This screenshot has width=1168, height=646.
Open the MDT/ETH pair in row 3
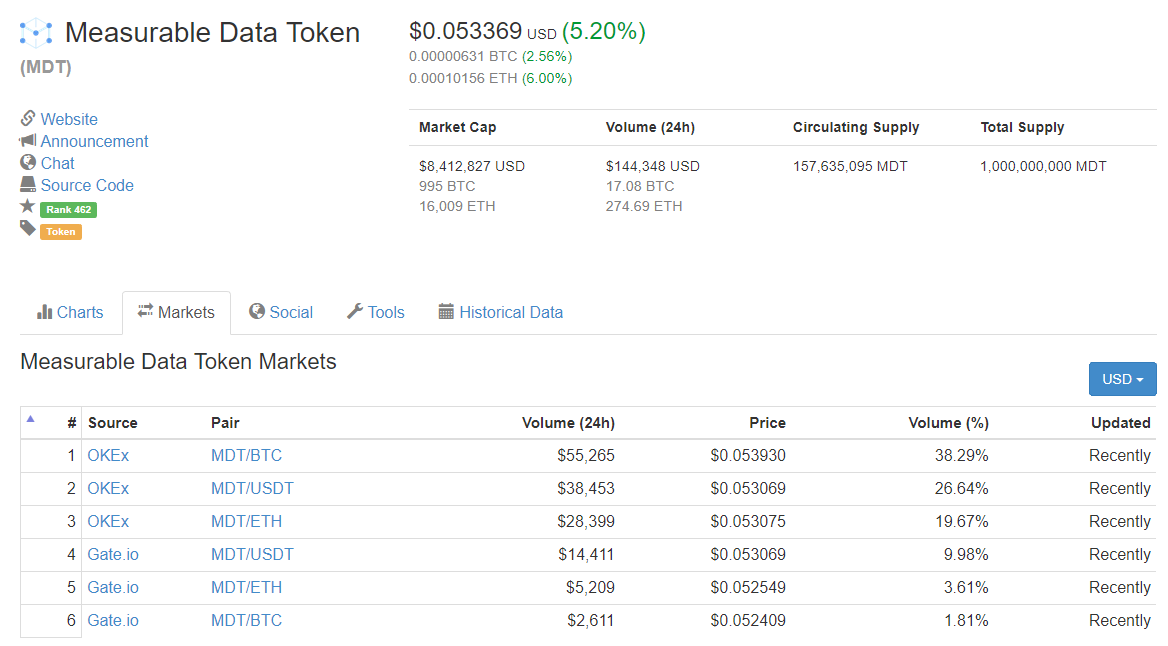(247, 522)
